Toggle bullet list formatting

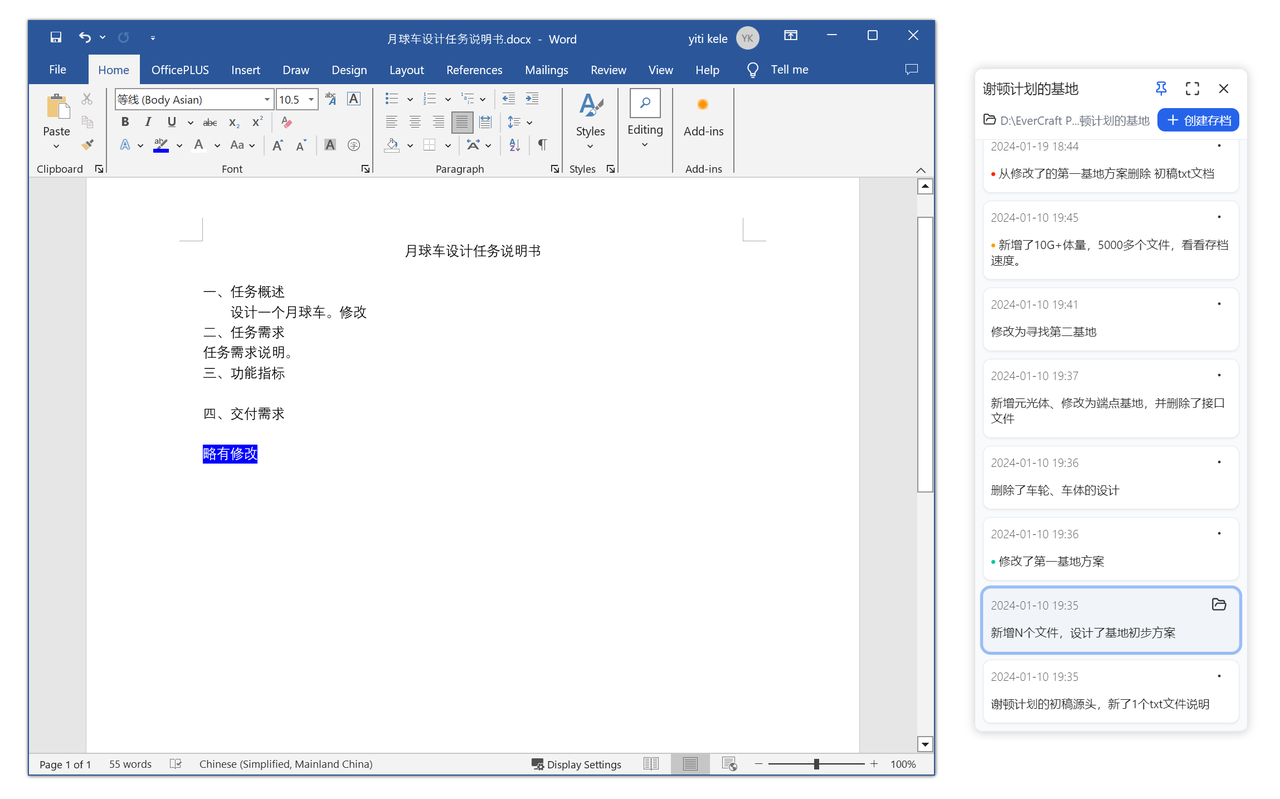pos(392,98)
